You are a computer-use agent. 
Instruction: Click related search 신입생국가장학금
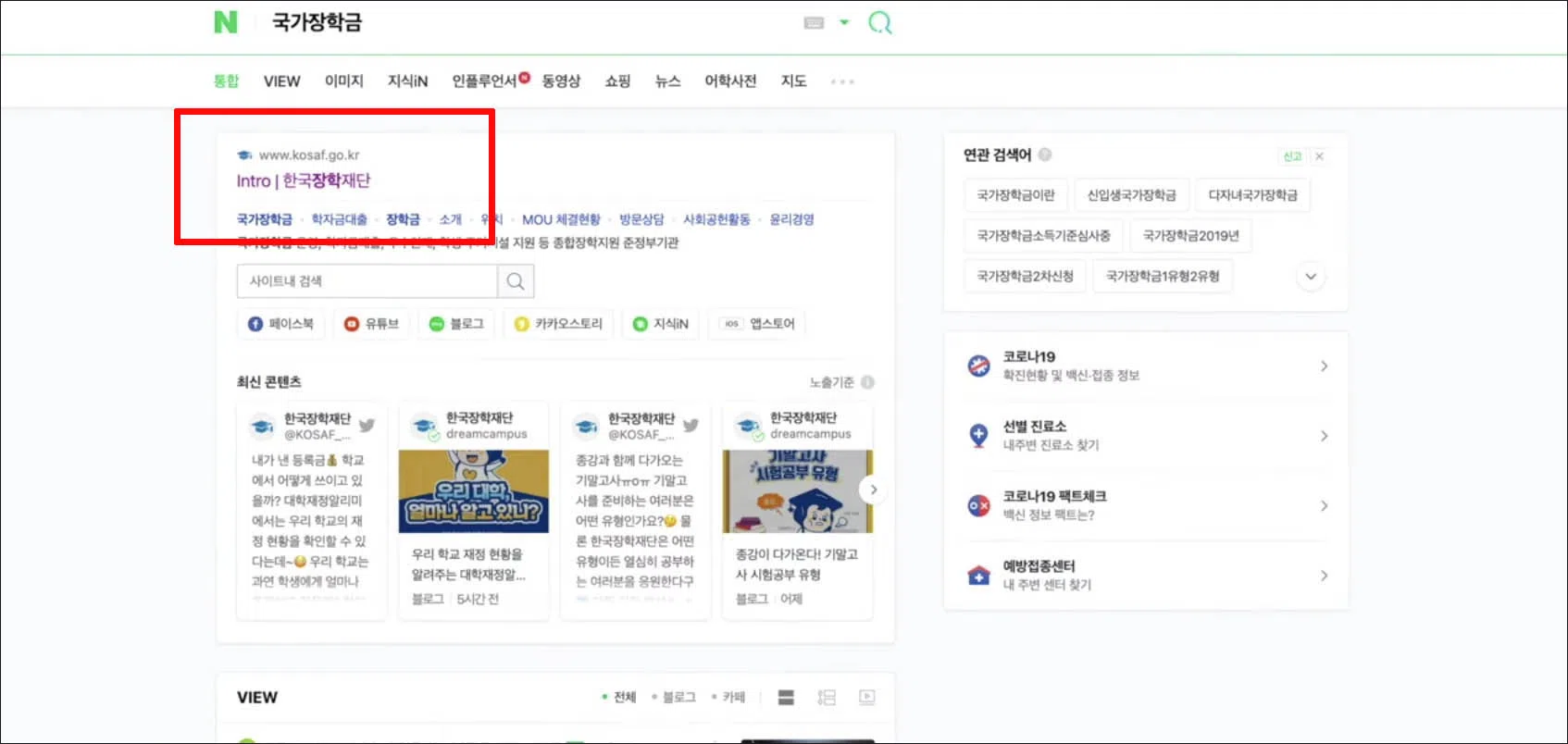point(1131,195)
